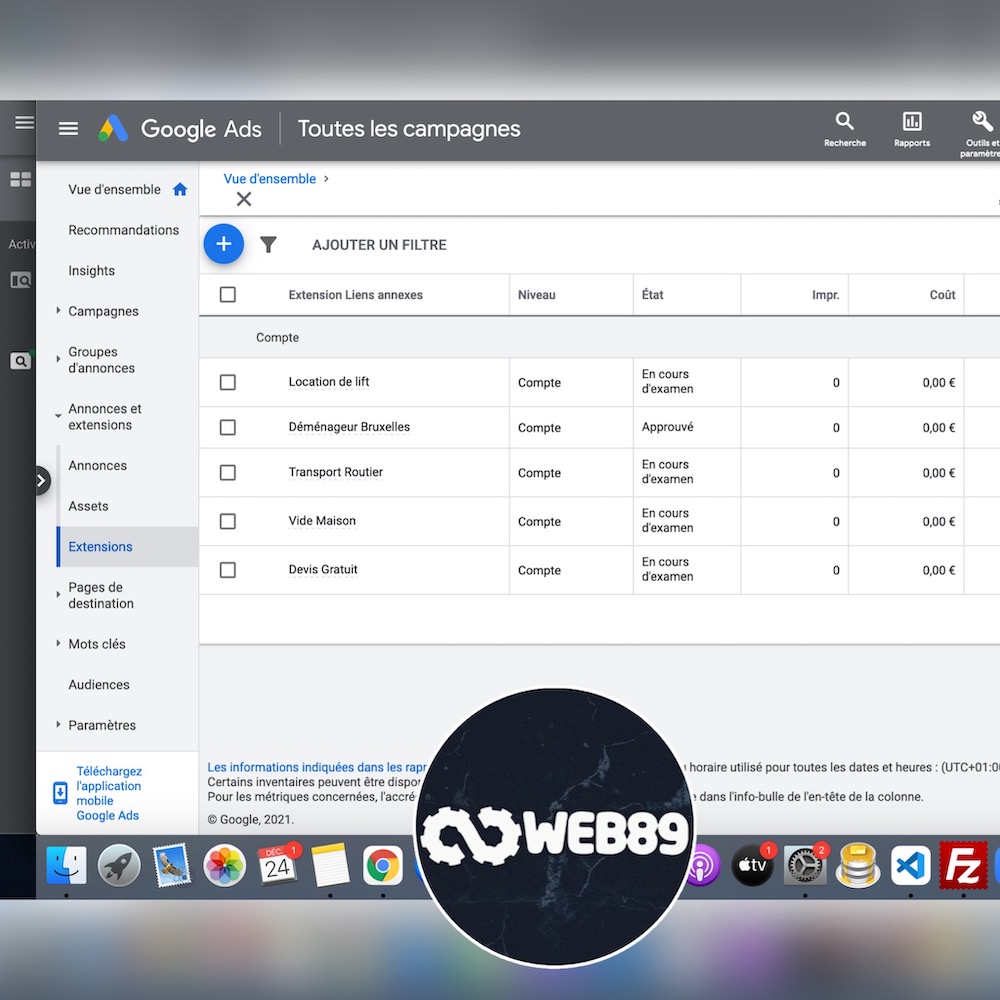
Task: Open Notes app in the dock
Action: pyautogui.click(x=330, y=865)
